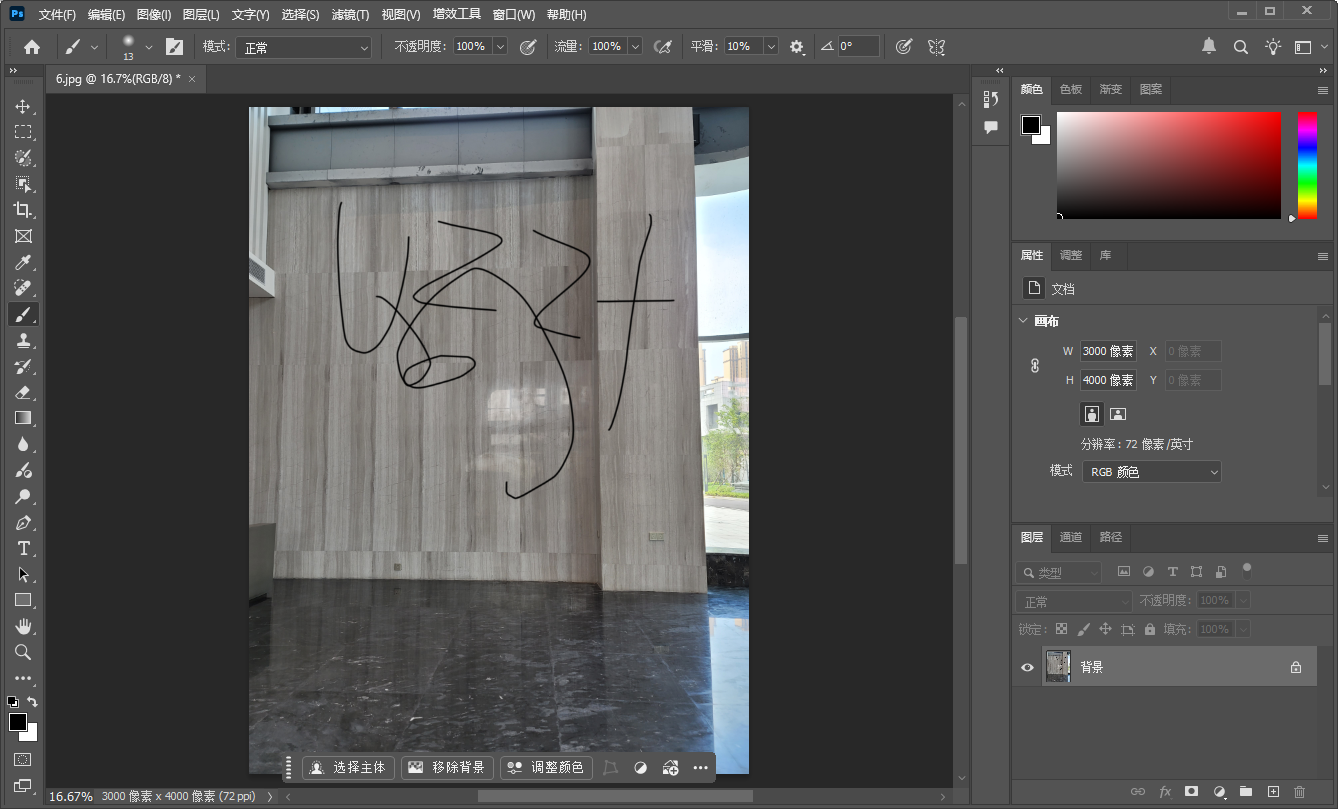Viewport: 1338px width, 809px height.
Task: Unlock the 背景 layer padlock
Action: [x=1295, y=666]
